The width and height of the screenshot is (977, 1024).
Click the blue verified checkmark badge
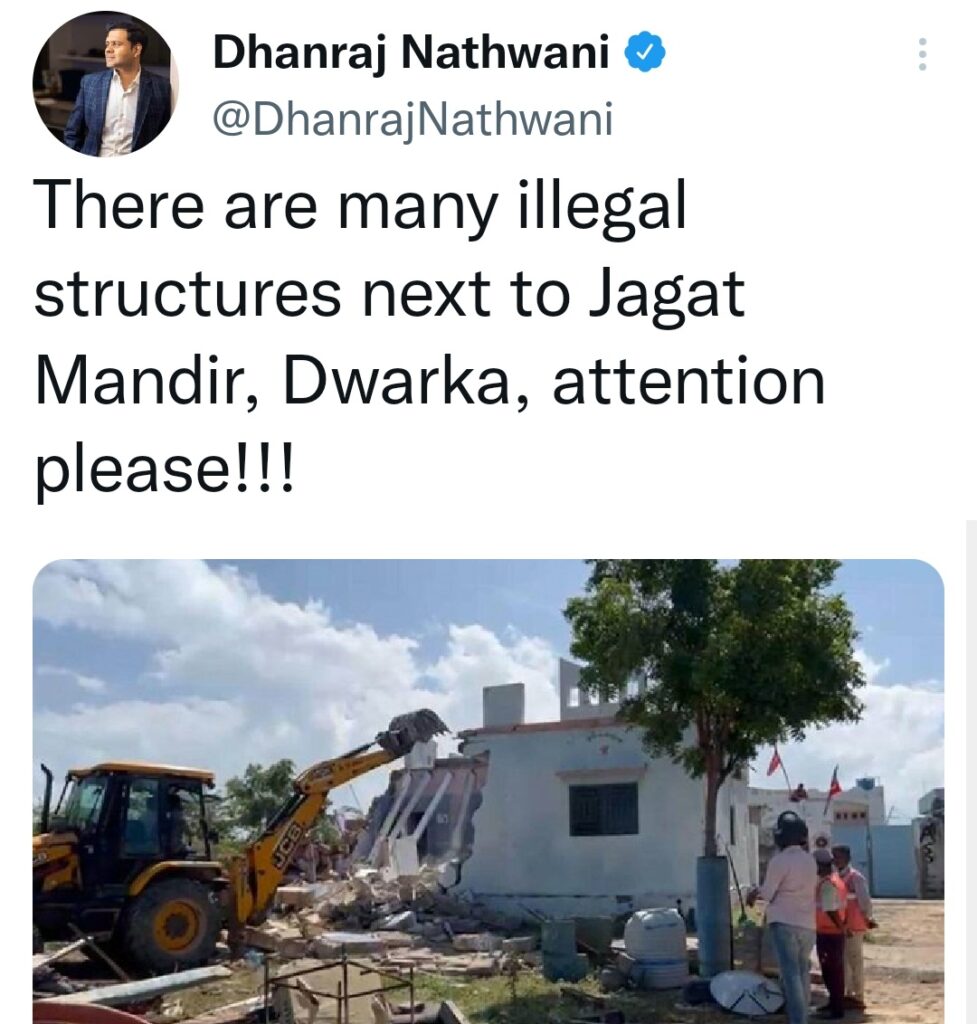645,53
